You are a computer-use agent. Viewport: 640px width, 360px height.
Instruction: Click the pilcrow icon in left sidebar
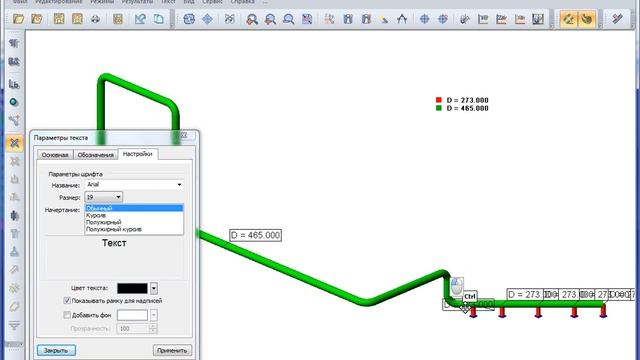(14, 43)
